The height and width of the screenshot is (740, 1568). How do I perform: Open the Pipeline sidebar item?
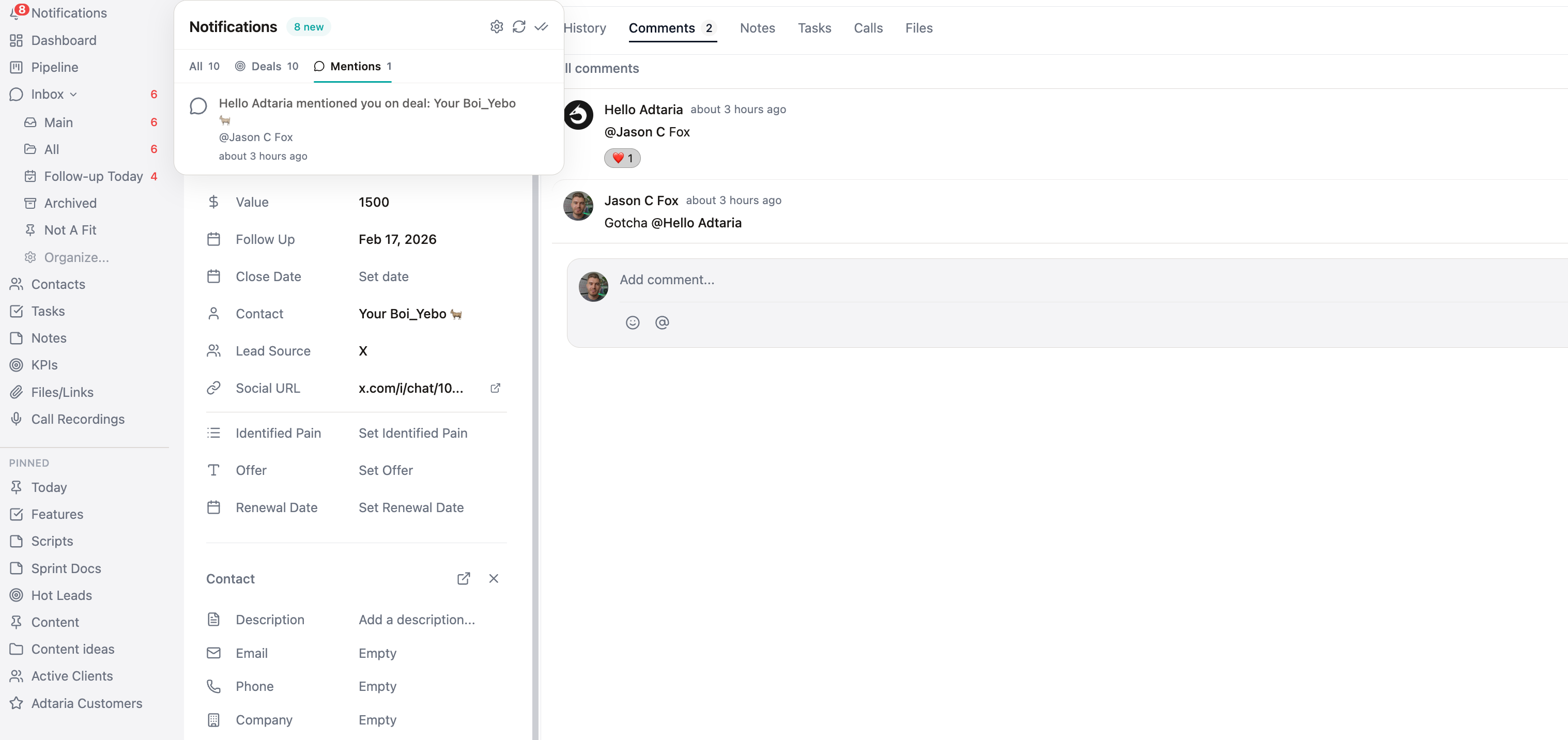click(54, 67)
